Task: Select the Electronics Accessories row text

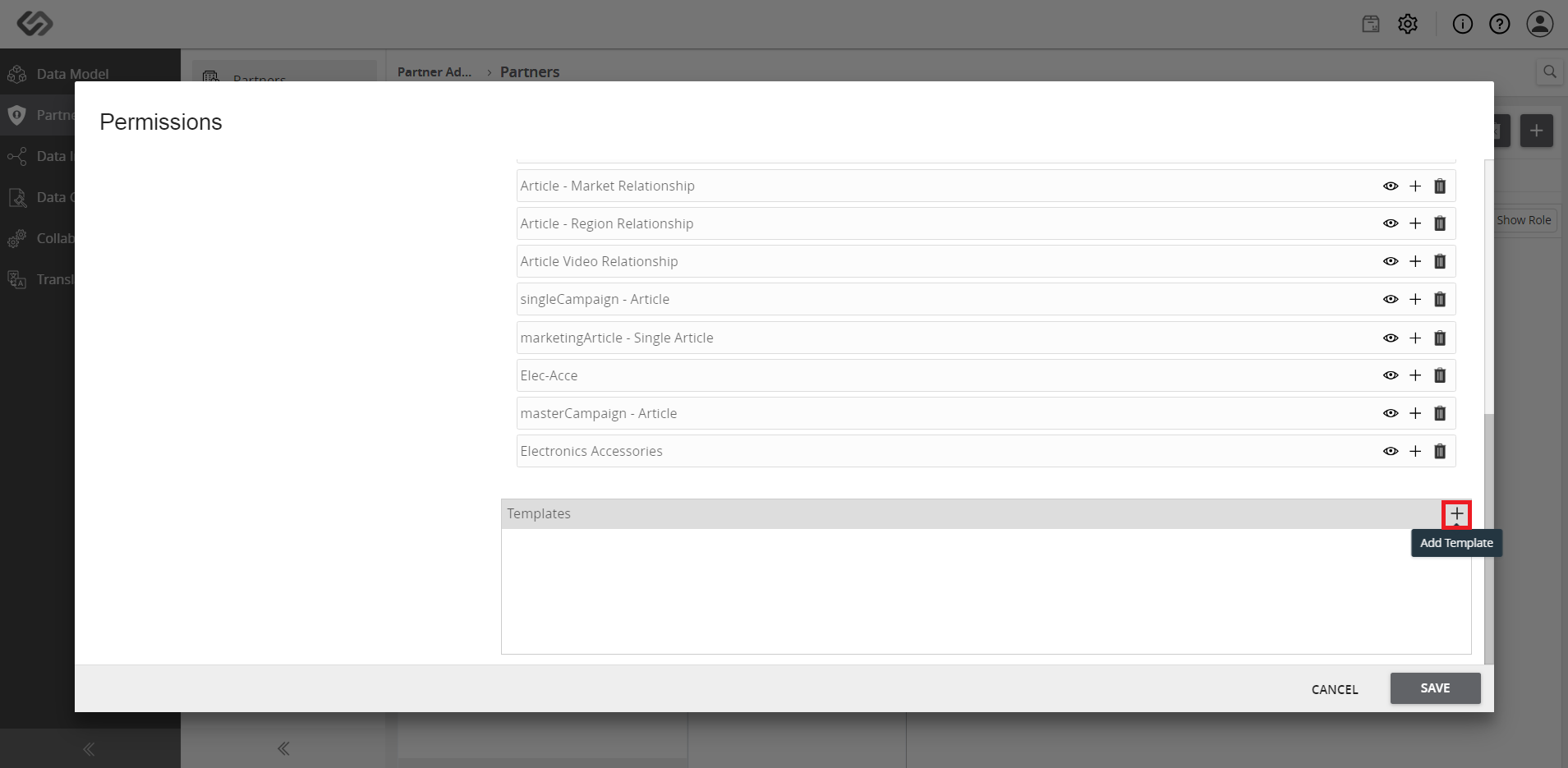Action: [591, 452]
